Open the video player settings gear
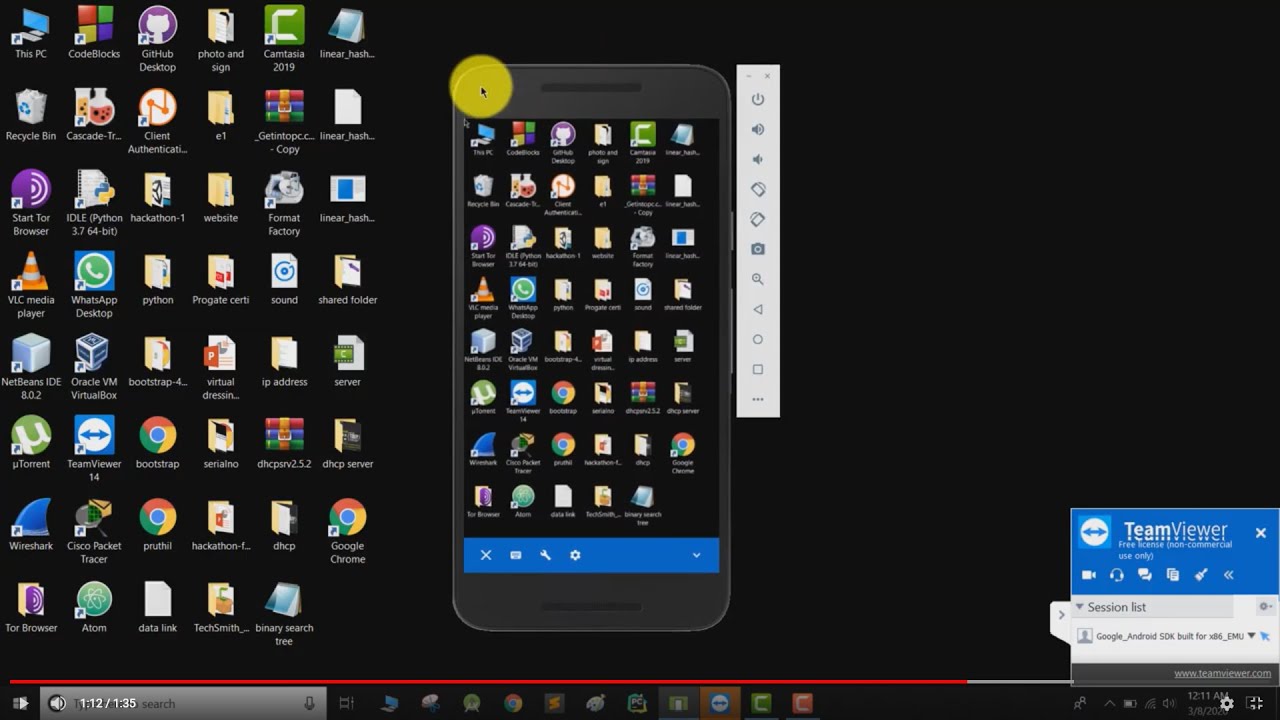 (1226, 704)
